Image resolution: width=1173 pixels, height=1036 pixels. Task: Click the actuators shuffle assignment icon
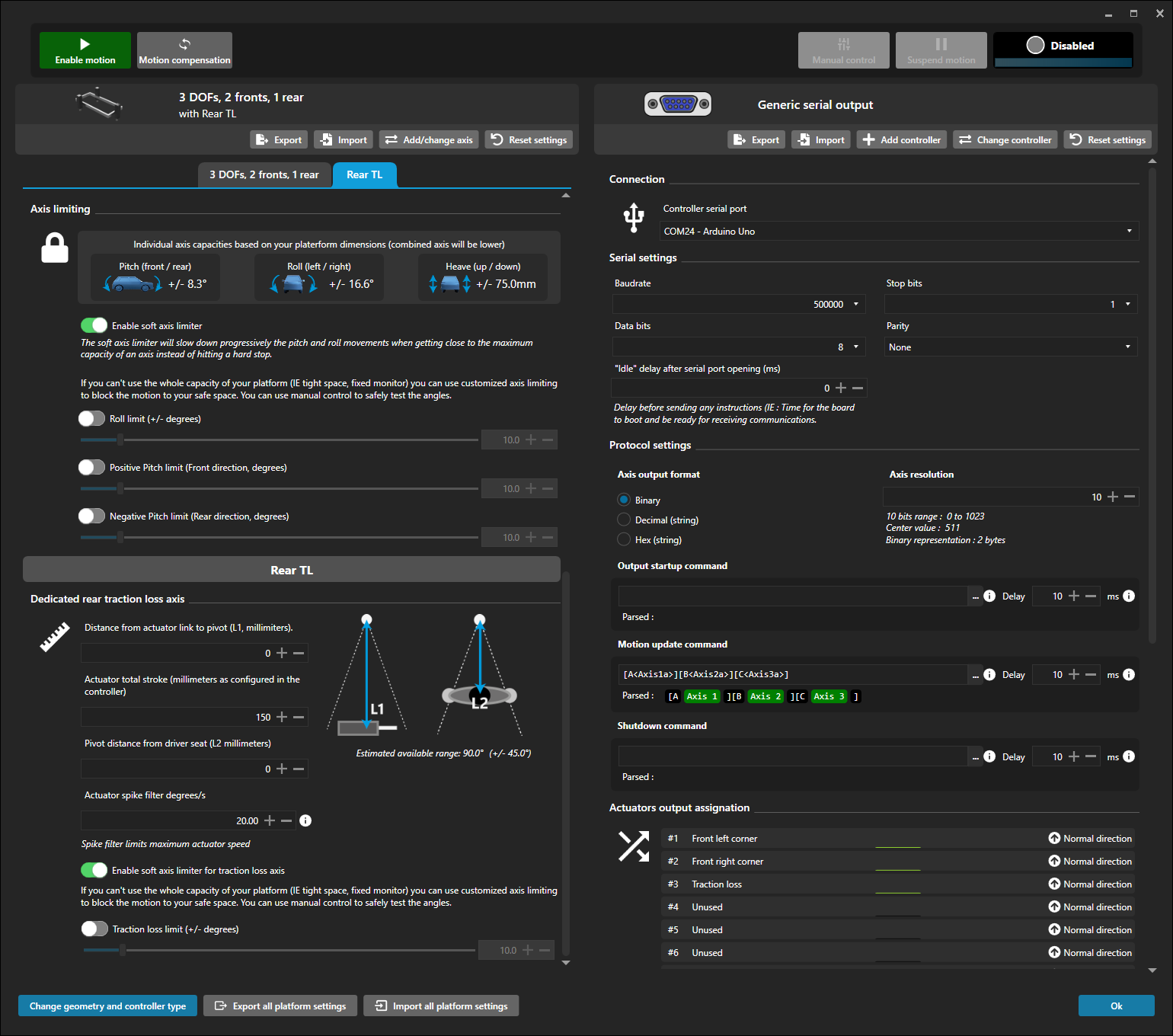(633, 846)
